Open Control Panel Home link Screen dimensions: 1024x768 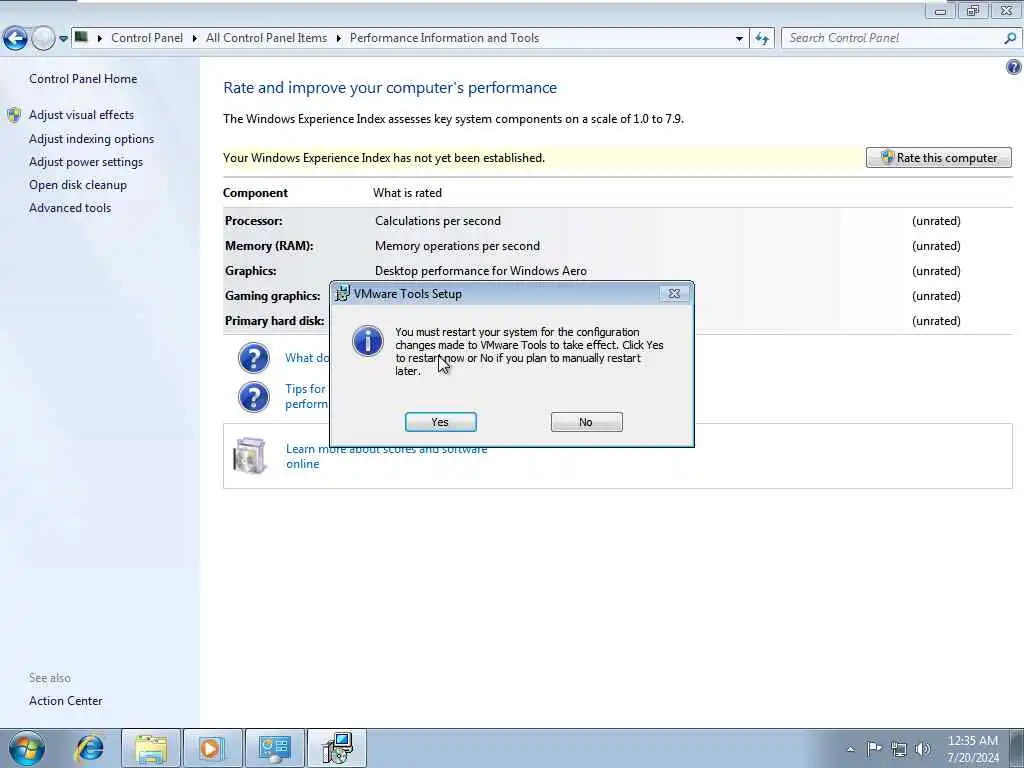click(83, 78)
